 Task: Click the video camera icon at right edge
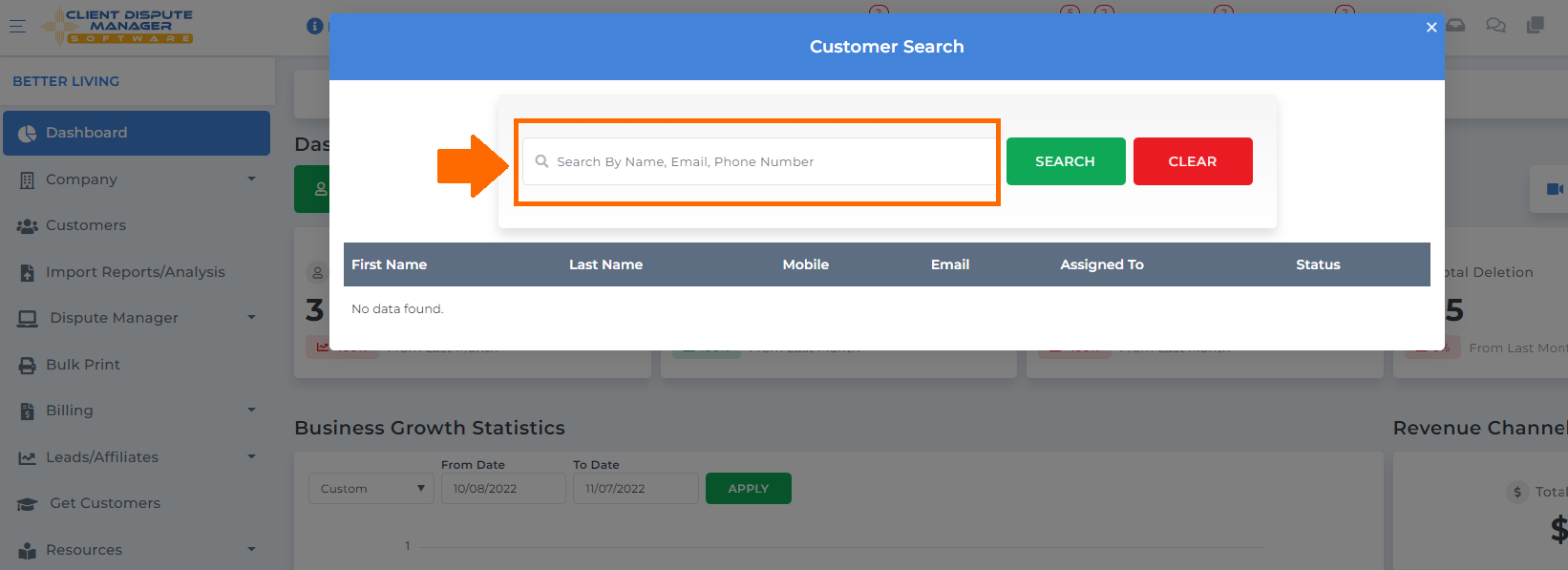(1555, 189)
